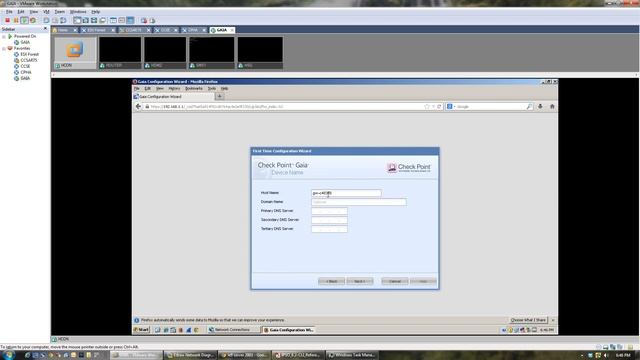
Task: Switch to the CCSE VM tab
Action: pos(165,30)
